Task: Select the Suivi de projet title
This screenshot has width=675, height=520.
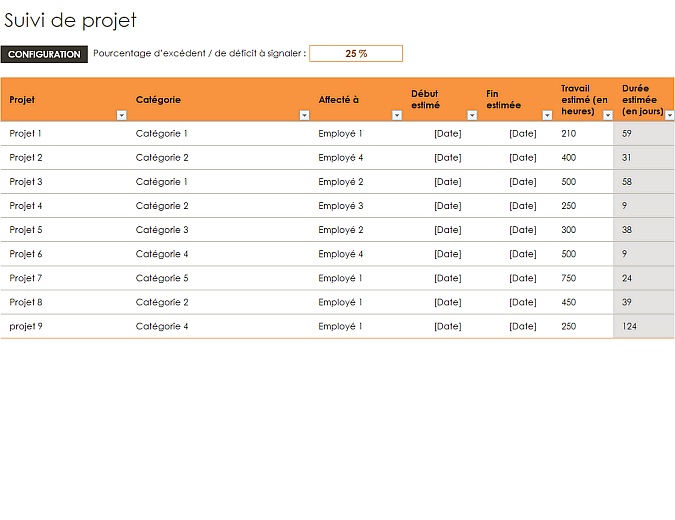Action: [x=70, y=20]
